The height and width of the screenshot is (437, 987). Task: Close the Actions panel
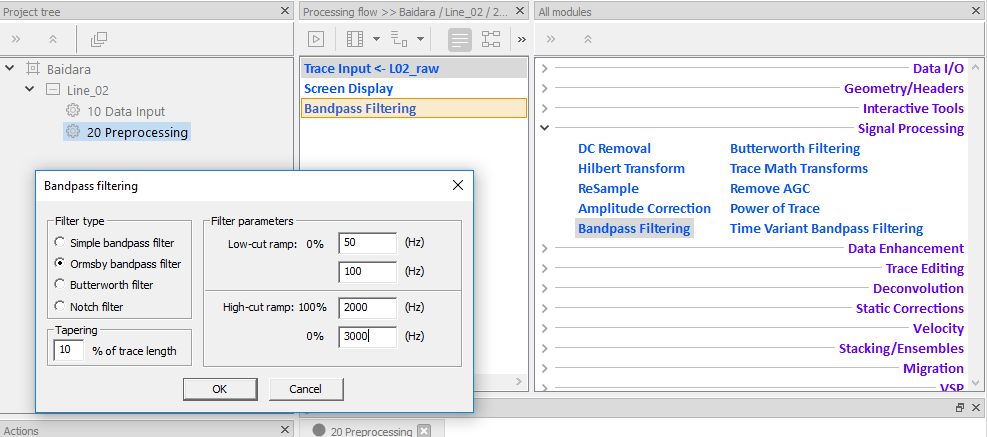coord(285,429)
